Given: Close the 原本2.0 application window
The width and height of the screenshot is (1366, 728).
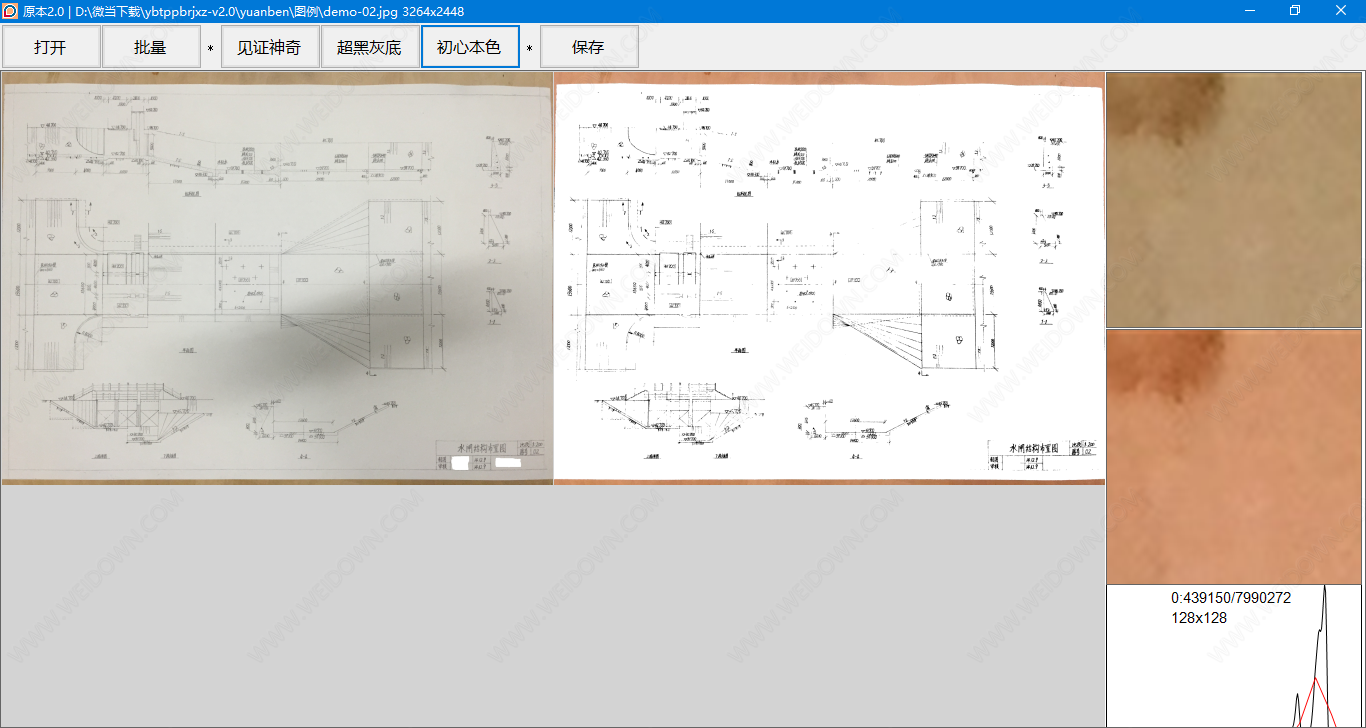Looking at the screenshot, I should (1341, 11).
